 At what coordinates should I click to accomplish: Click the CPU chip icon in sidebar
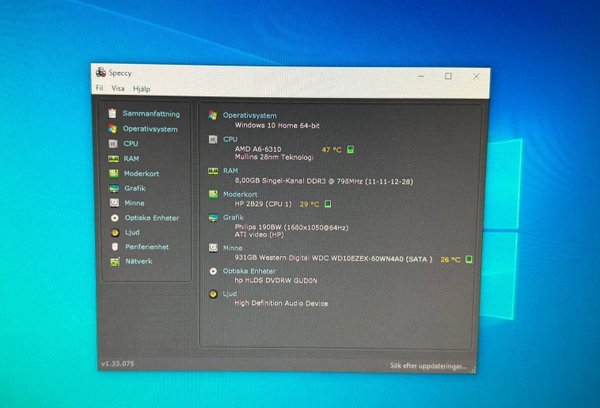tap(113, 144)
